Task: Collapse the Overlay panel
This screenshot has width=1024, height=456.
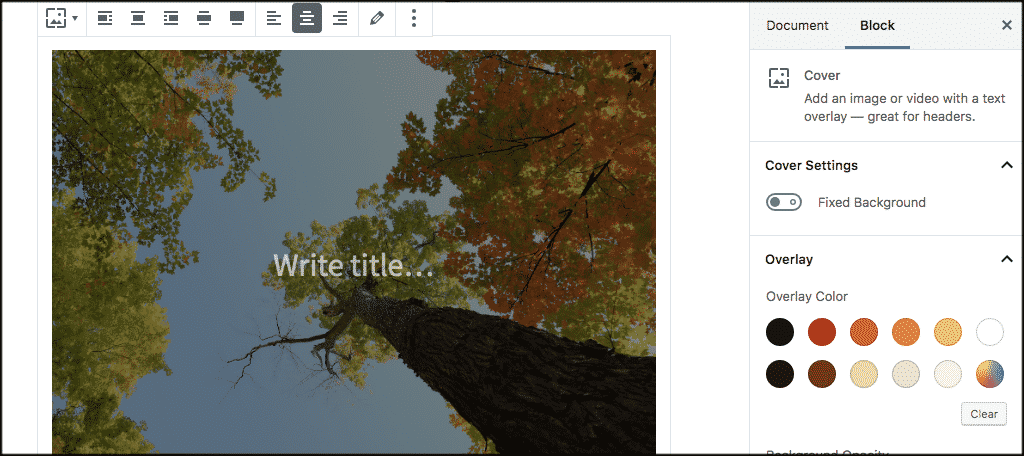Action: tap(1006, 259)
